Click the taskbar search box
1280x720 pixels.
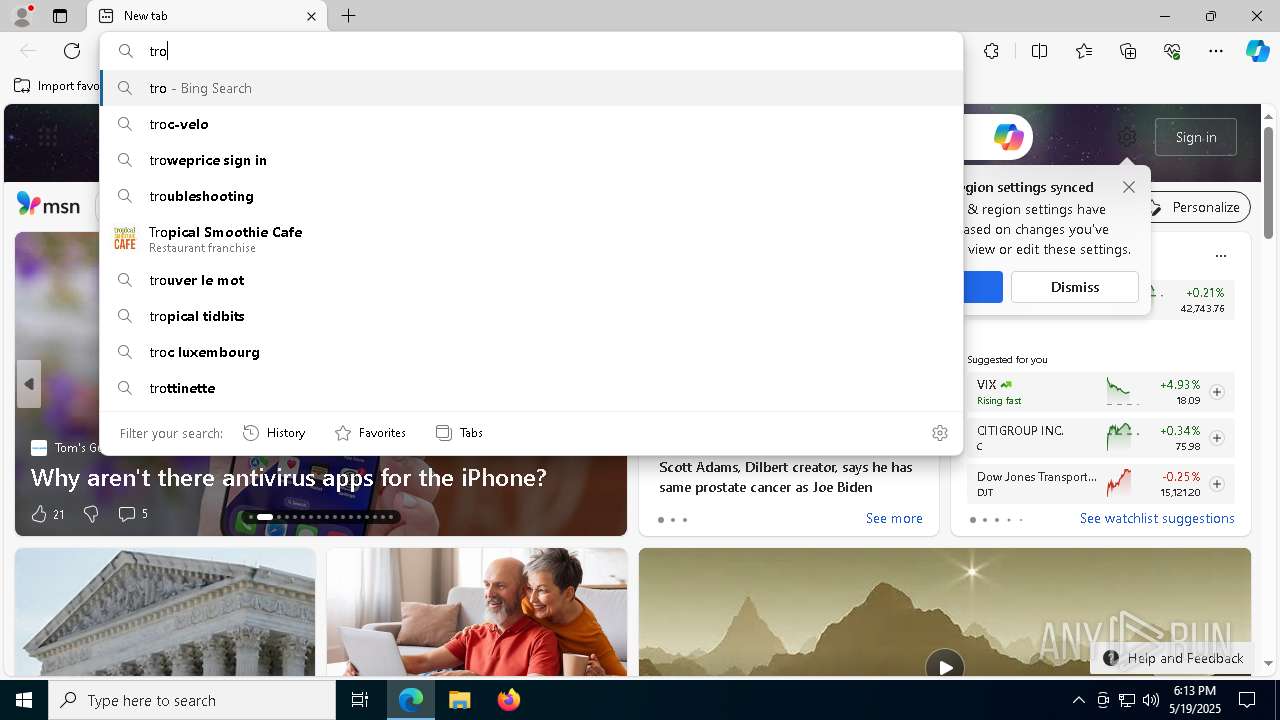(192, 700)
